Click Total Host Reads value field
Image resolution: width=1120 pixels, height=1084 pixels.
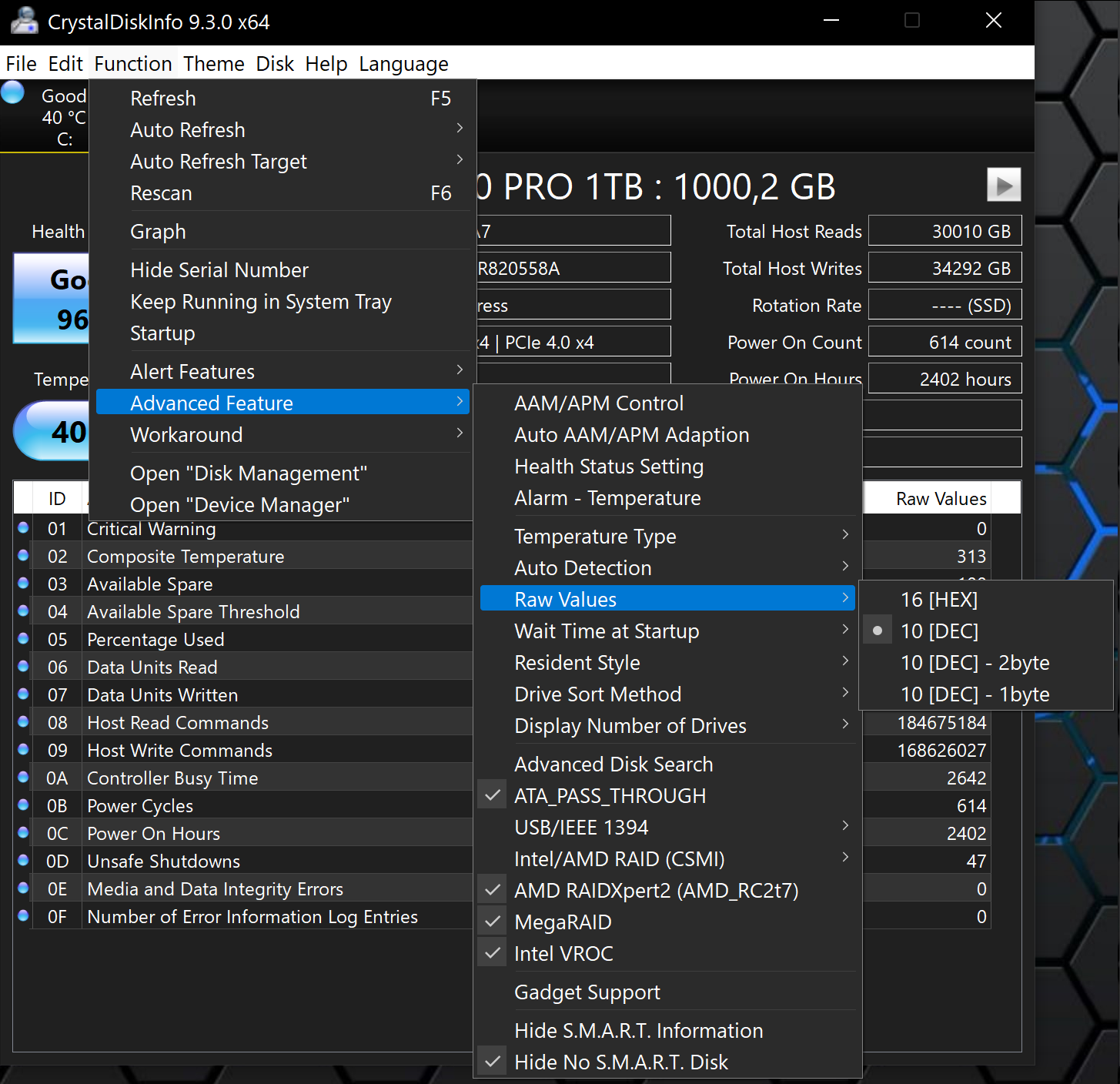pyautogui.click(x=945, y=231)
